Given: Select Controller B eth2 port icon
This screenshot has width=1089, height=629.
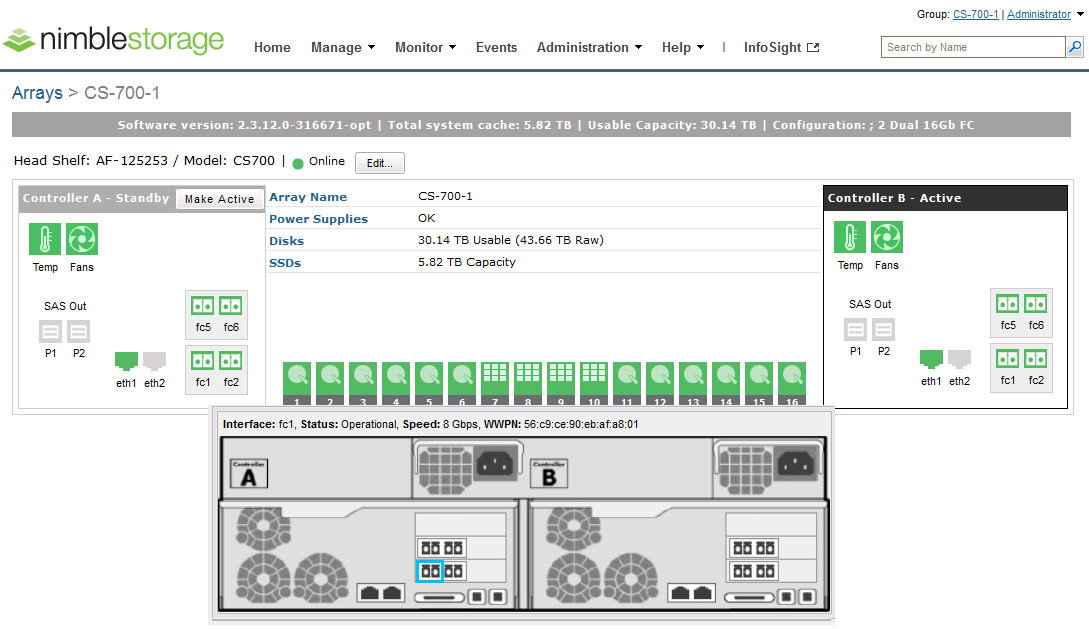Looking at the screenshot, I should tap(959, 359).
